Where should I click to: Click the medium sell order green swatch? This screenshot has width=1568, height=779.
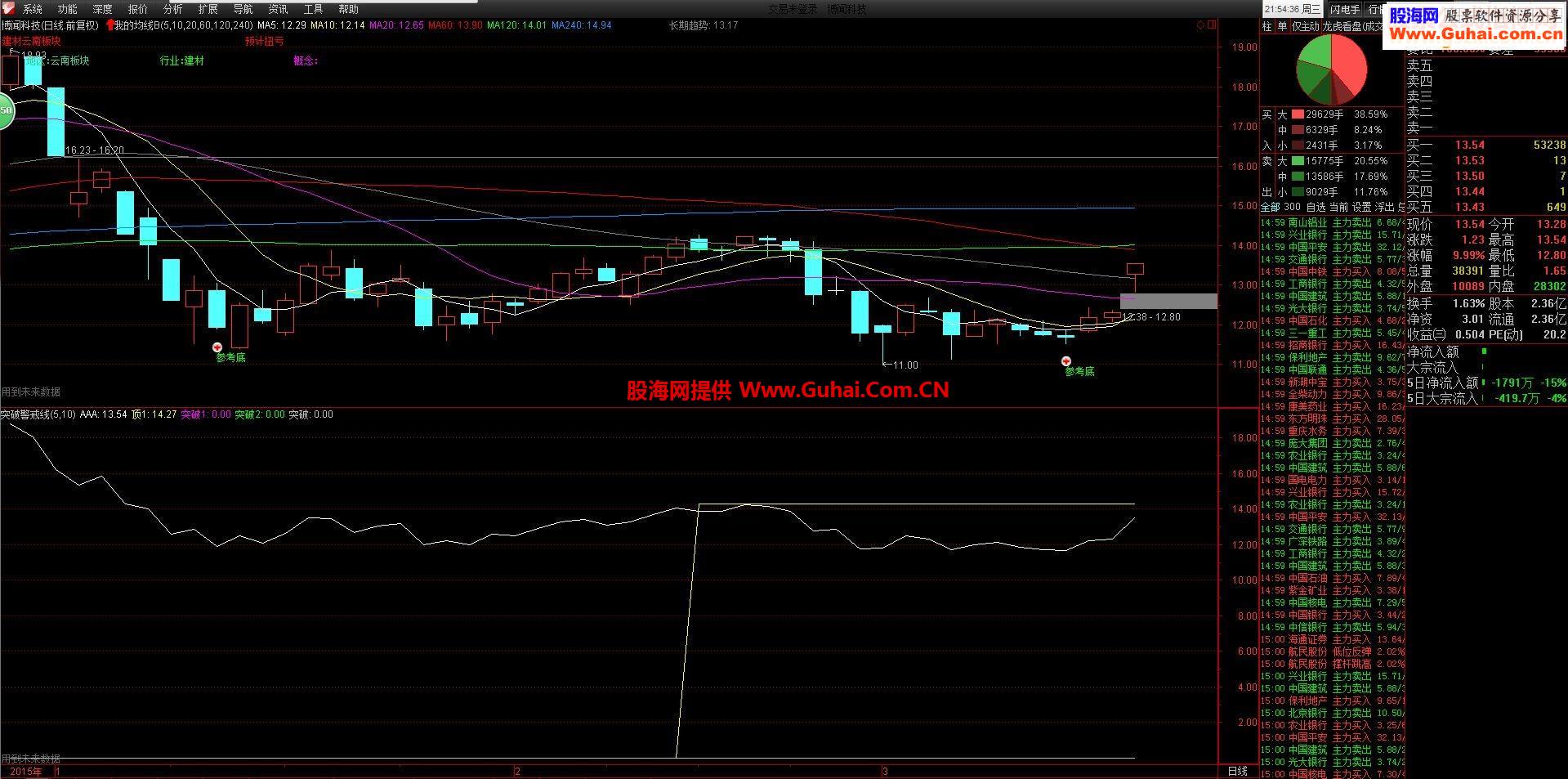tap(1298, 177)
